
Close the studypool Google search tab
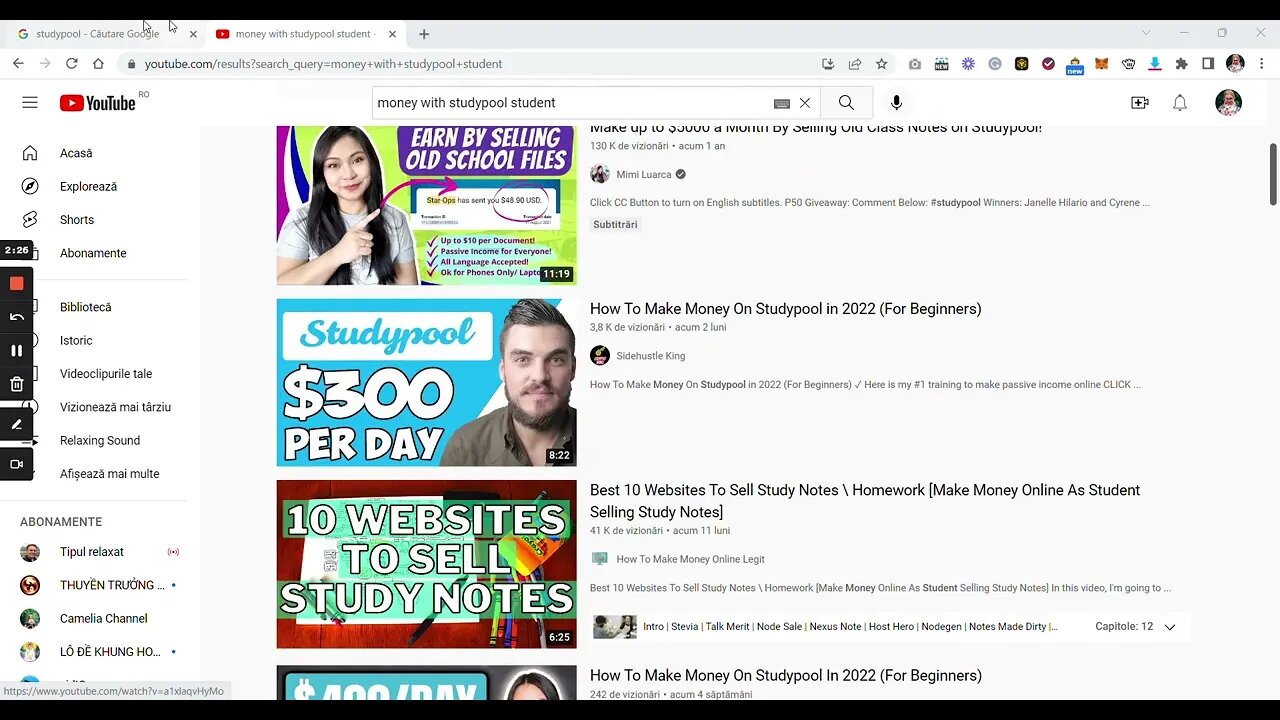click(193, 34)
